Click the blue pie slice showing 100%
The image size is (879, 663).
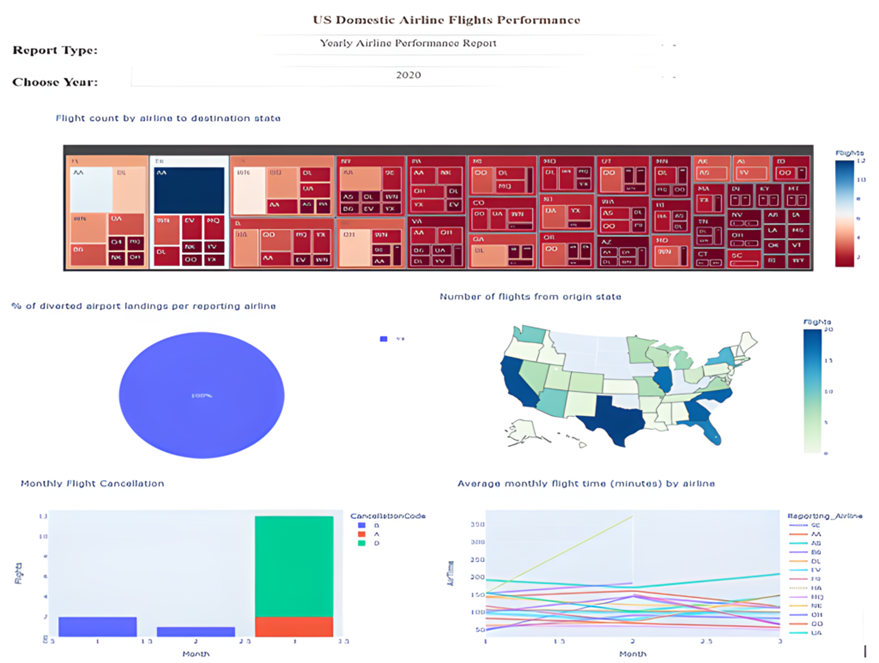point(200,395)
